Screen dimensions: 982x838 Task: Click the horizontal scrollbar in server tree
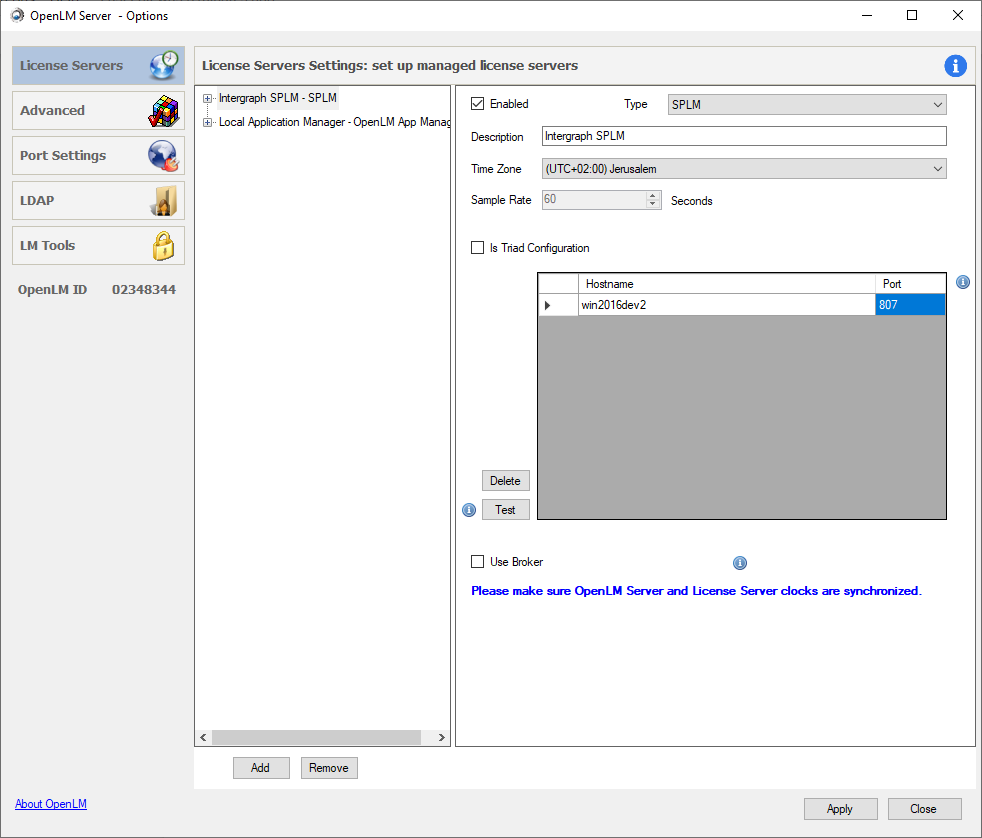[316, 737]
